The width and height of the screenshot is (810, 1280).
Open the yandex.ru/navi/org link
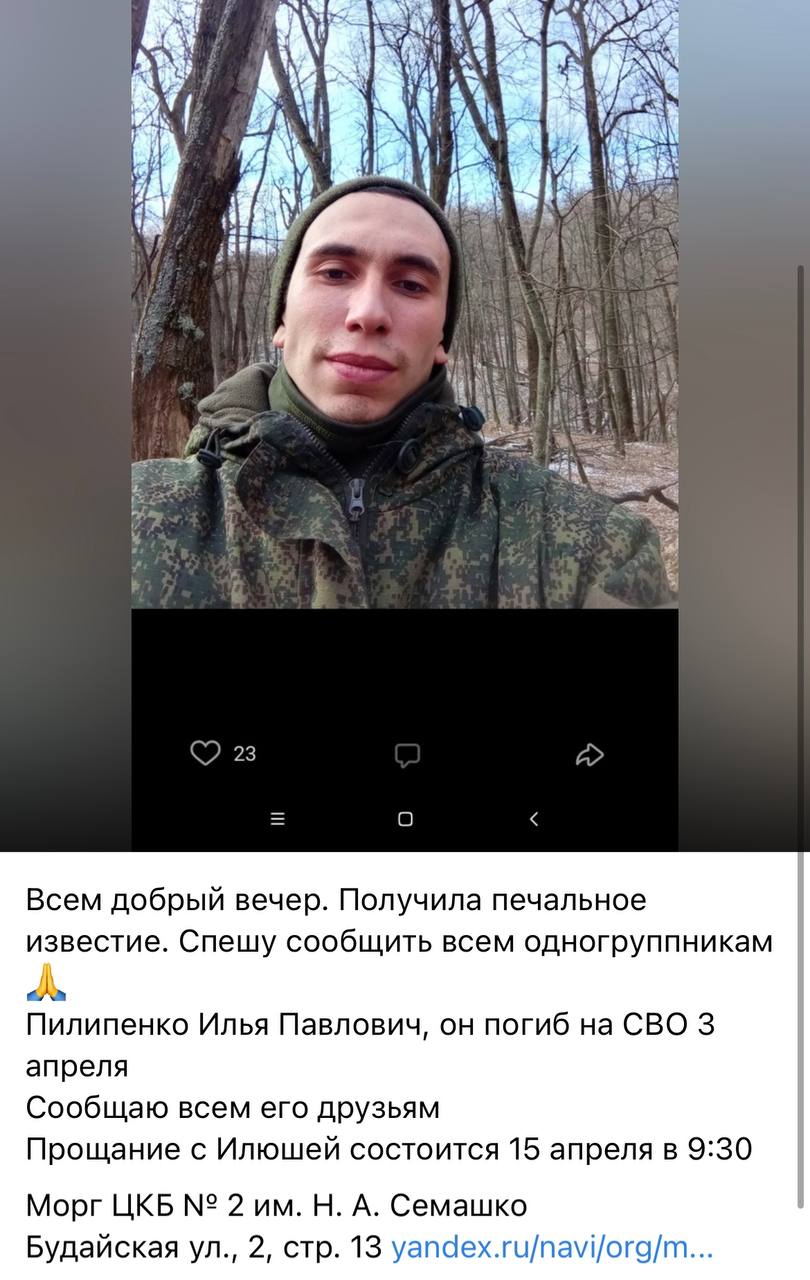(x=552, y=1248)
